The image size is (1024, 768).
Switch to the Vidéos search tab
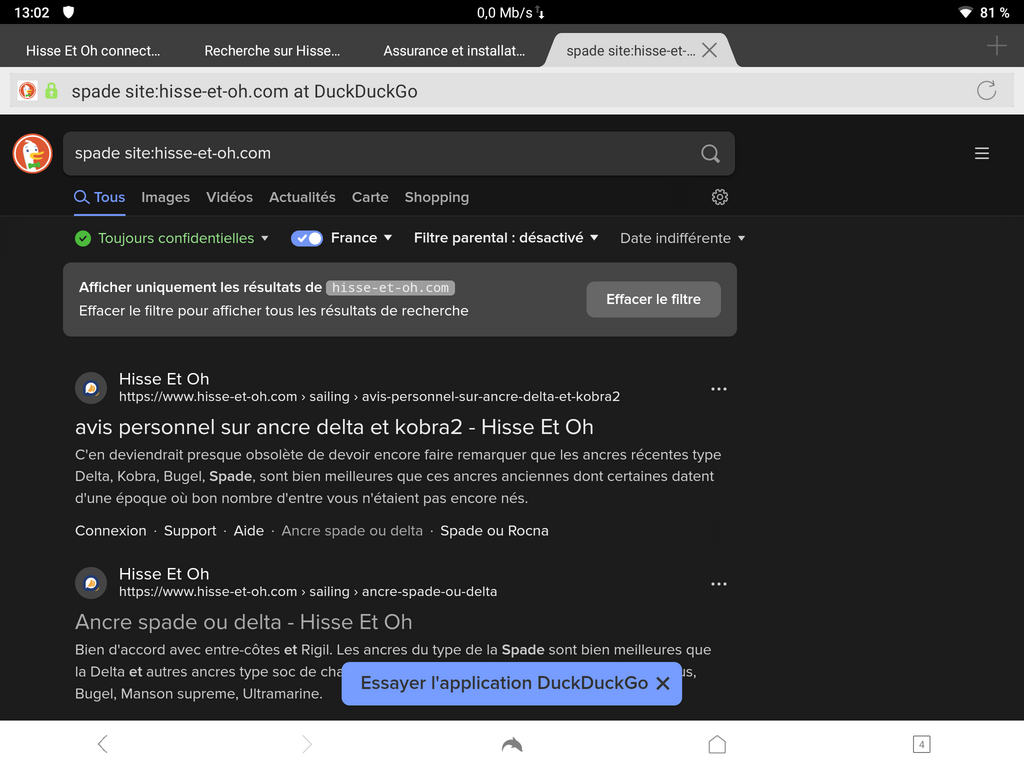pos(229,197)
